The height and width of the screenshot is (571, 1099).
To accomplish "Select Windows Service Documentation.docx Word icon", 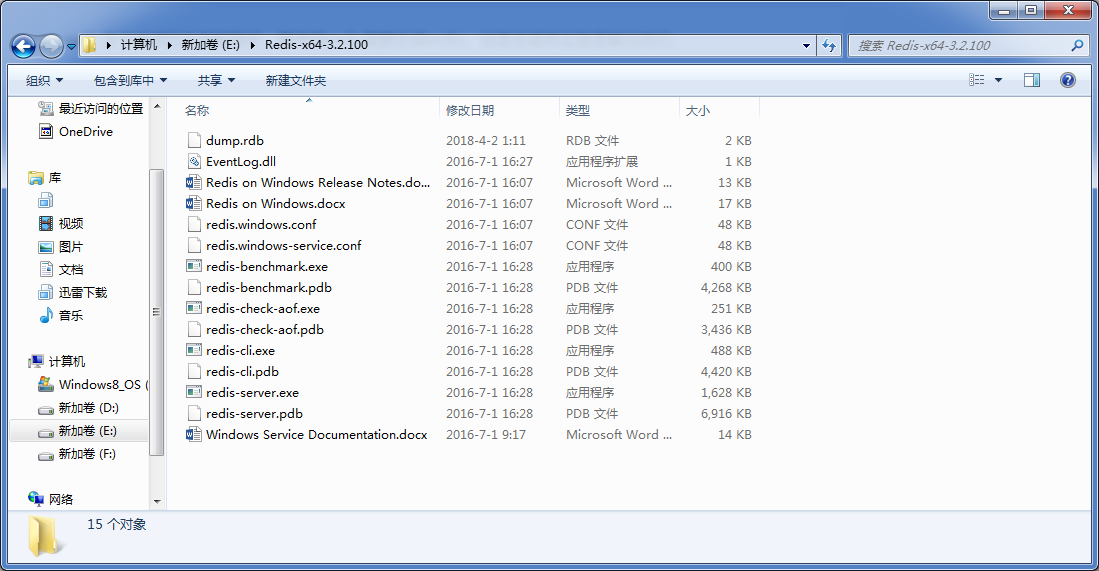I will click(x=193, y=434).
